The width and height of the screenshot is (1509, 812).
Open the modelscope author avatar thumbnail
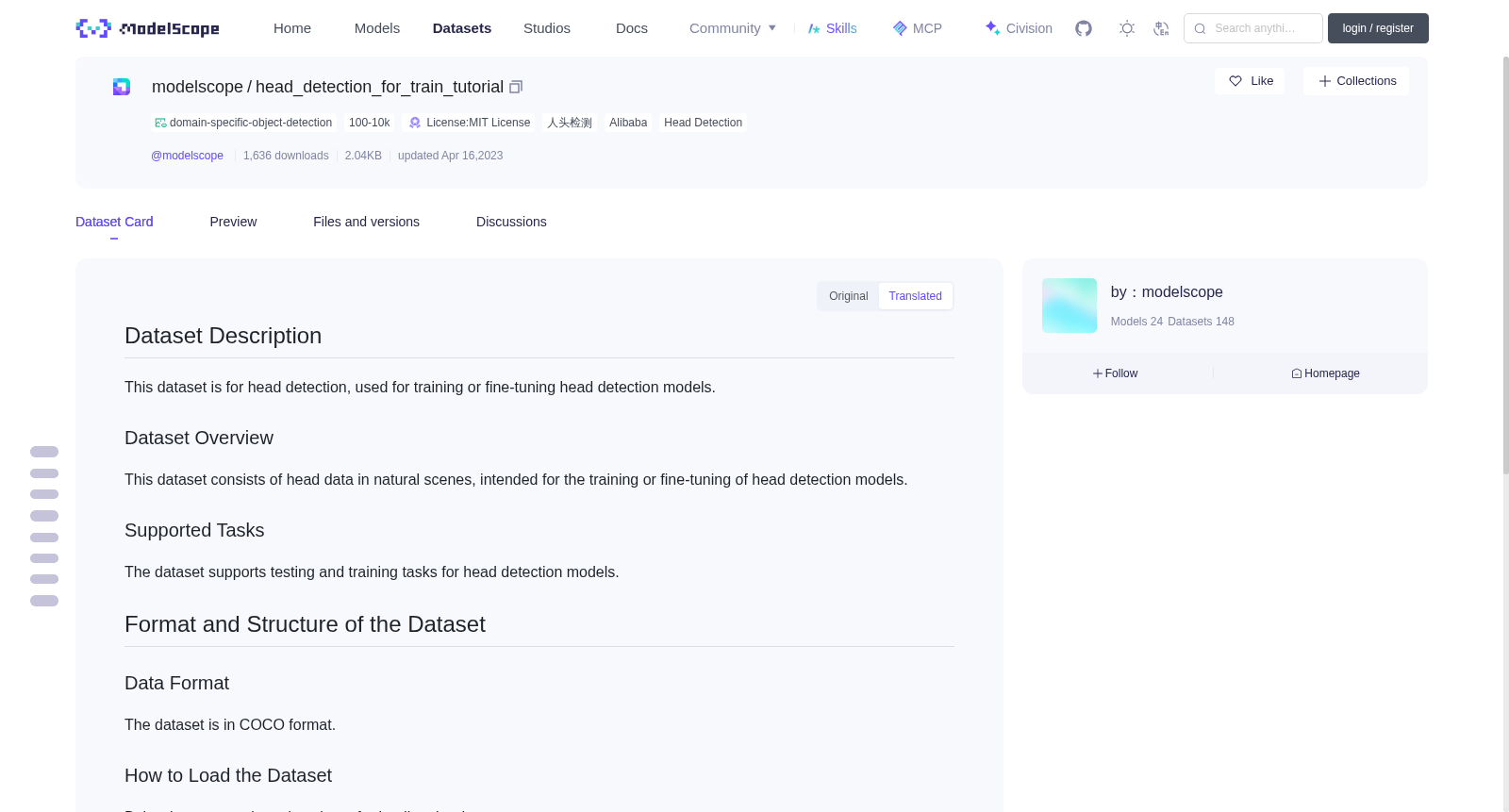click(x=1070, y=306)
